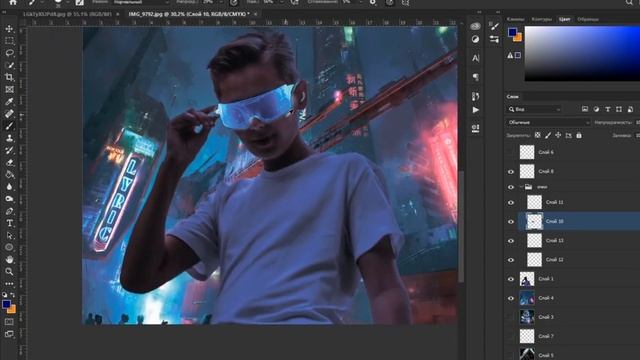Select the Frame tool

tap(9, 89)
